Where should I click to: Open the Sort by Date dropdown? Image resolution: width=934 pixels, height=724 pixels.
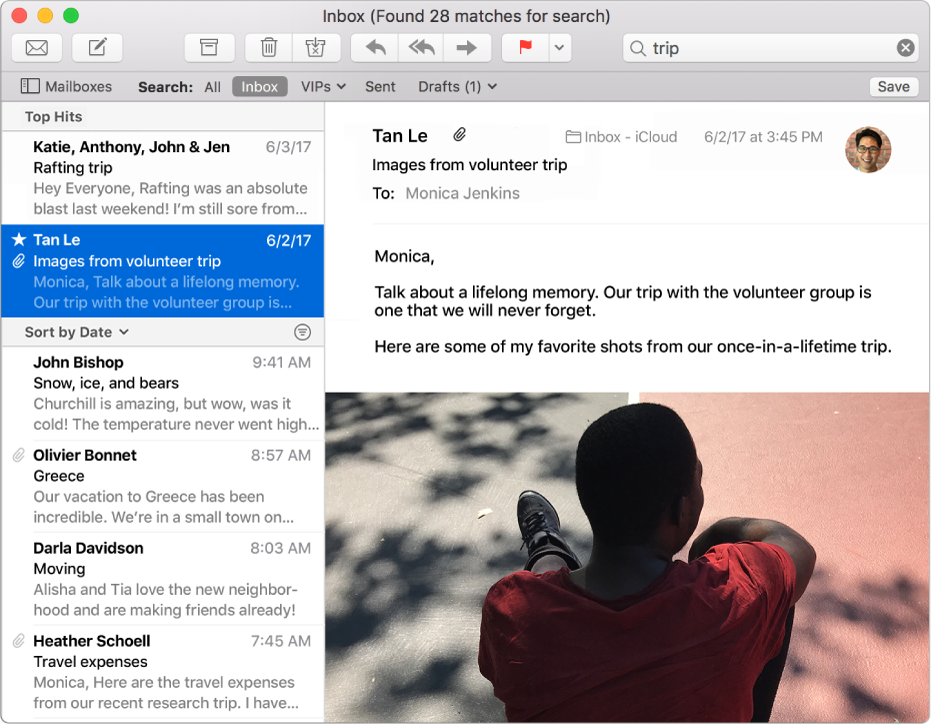click(76, 332)
